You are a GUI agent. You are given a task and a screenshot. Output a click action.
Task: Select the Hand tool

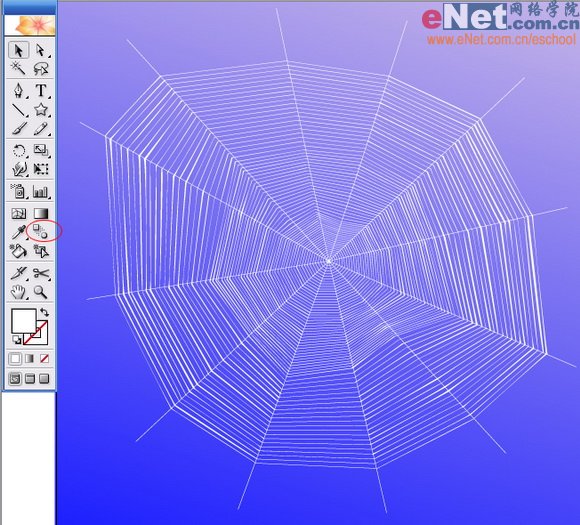pyautogui.click(x=18, y=292)
